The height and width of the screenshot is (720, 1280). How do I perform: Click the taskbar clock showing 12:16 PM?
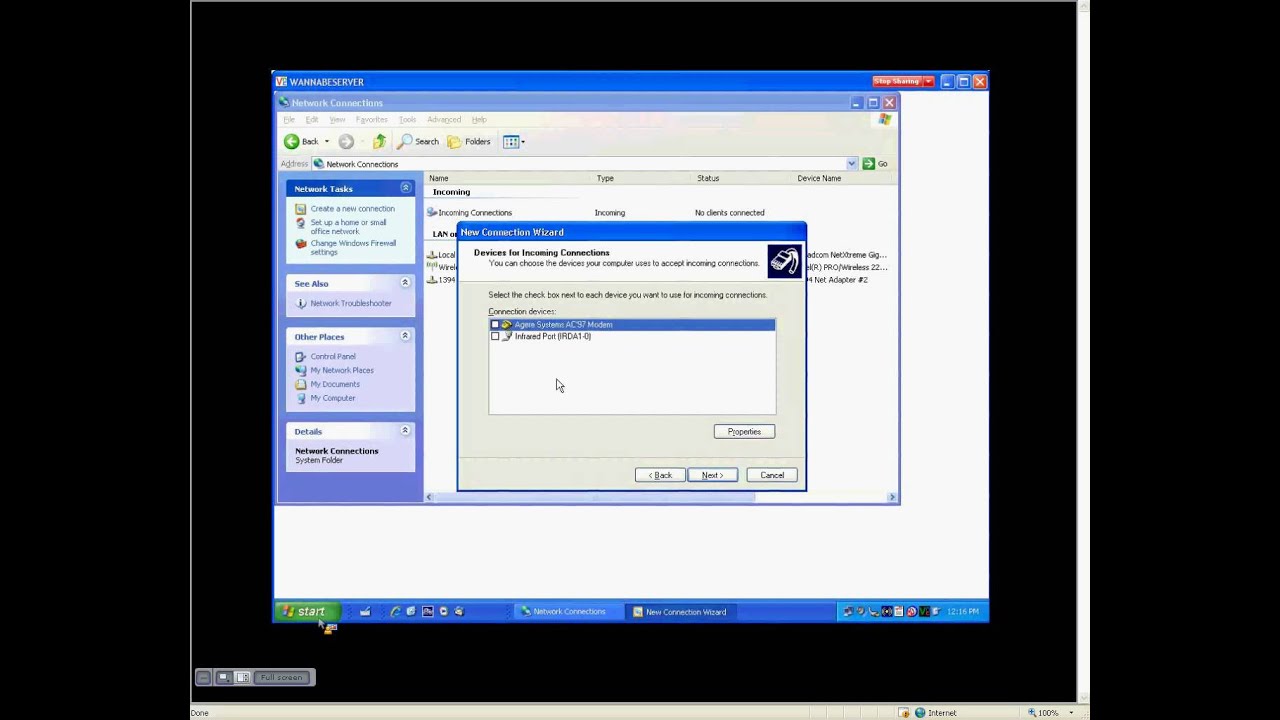[x=963, y=612]
